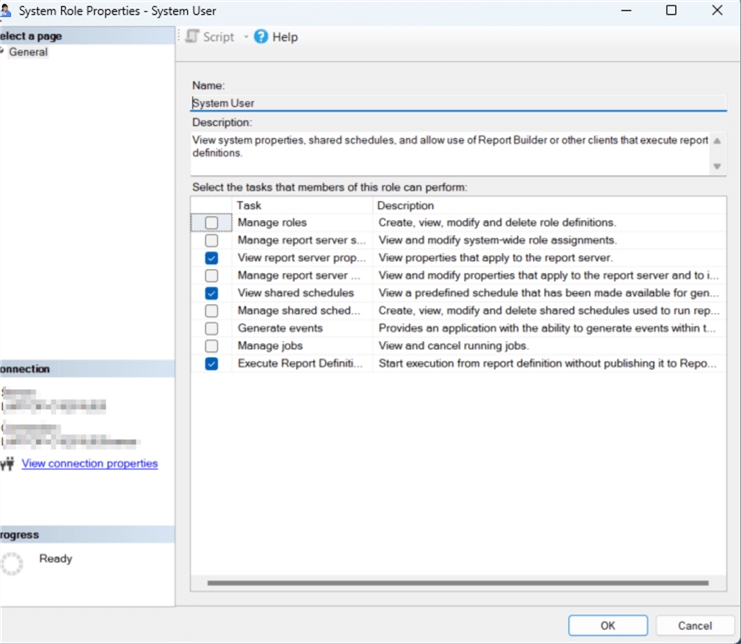Open the Help icon in toolbar
This screenshot has width=741, height=644.
[x=261, y=37]
